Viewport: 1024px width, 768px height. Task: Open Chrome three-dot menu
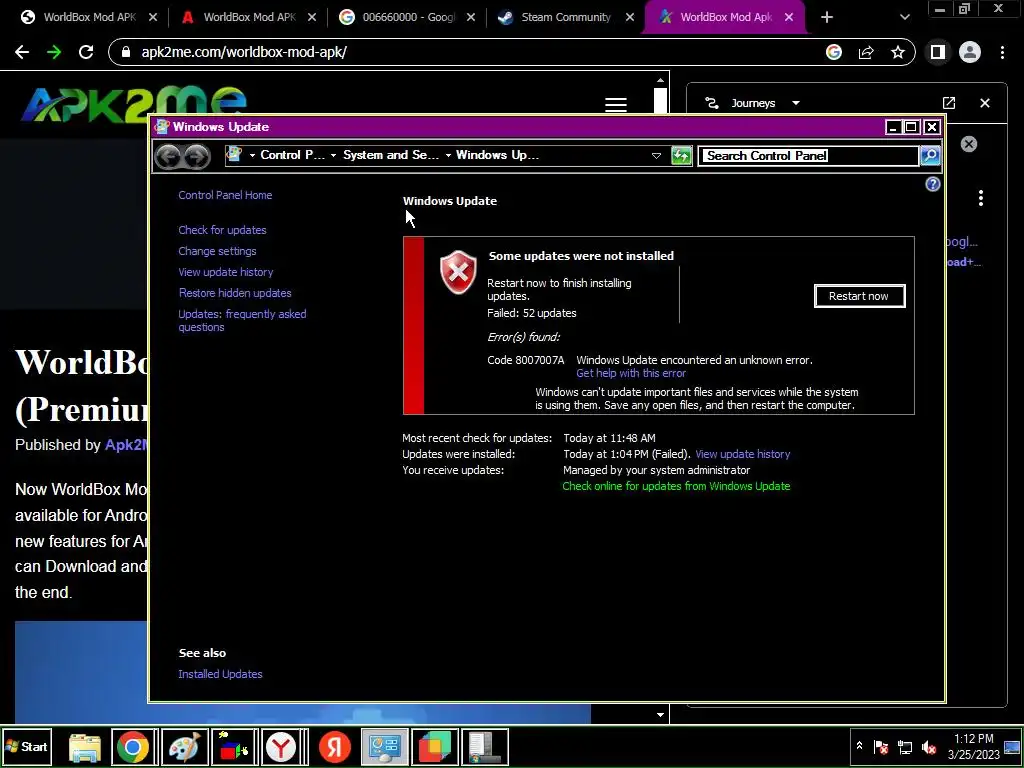pyautogui.click(x=1002, y=52)
